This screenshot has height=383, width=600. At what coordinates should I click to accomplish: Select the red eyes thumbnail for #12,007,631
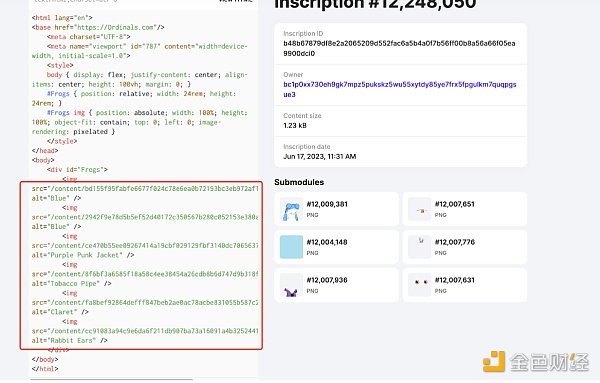pyautogui.click(x=419, y=285)
